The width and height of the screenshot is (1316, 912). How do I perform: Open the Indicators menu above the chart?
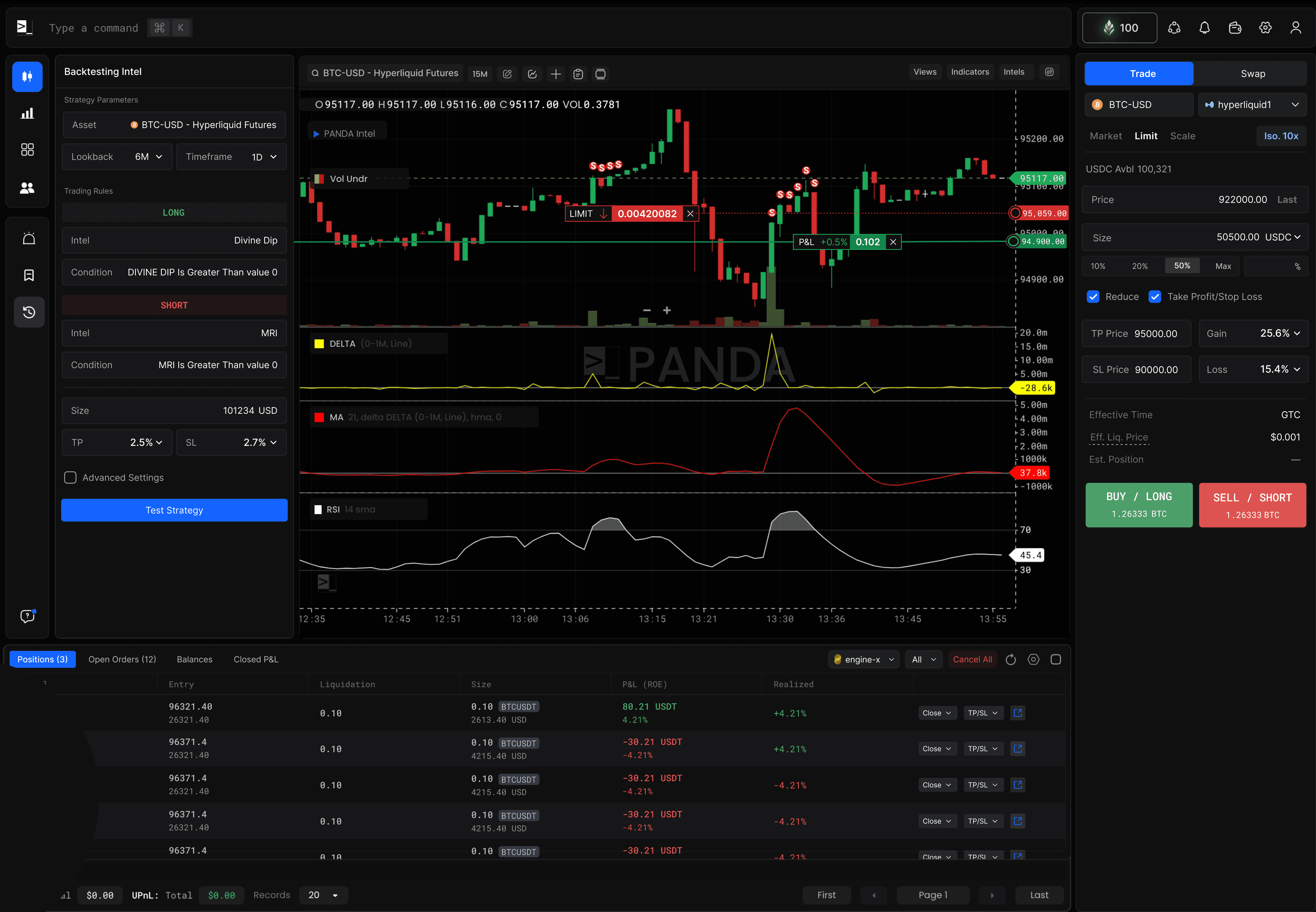970,71
